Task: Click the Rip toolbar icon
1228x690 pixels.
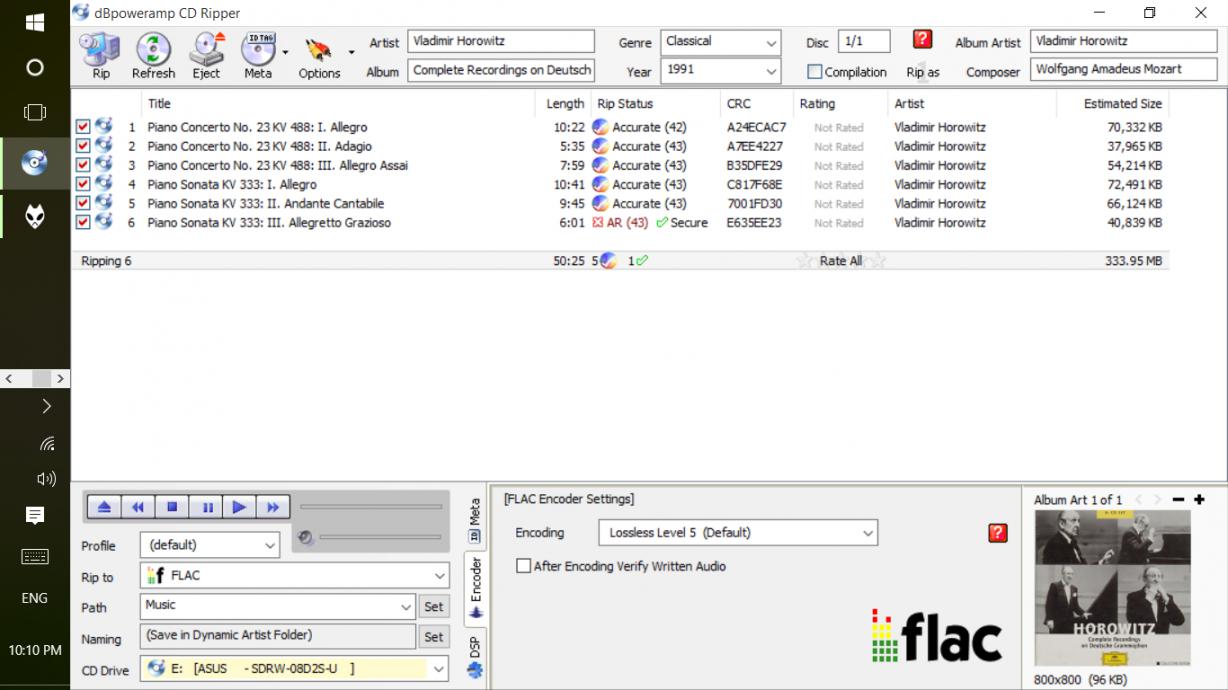Action: click(x=100, y=50)
